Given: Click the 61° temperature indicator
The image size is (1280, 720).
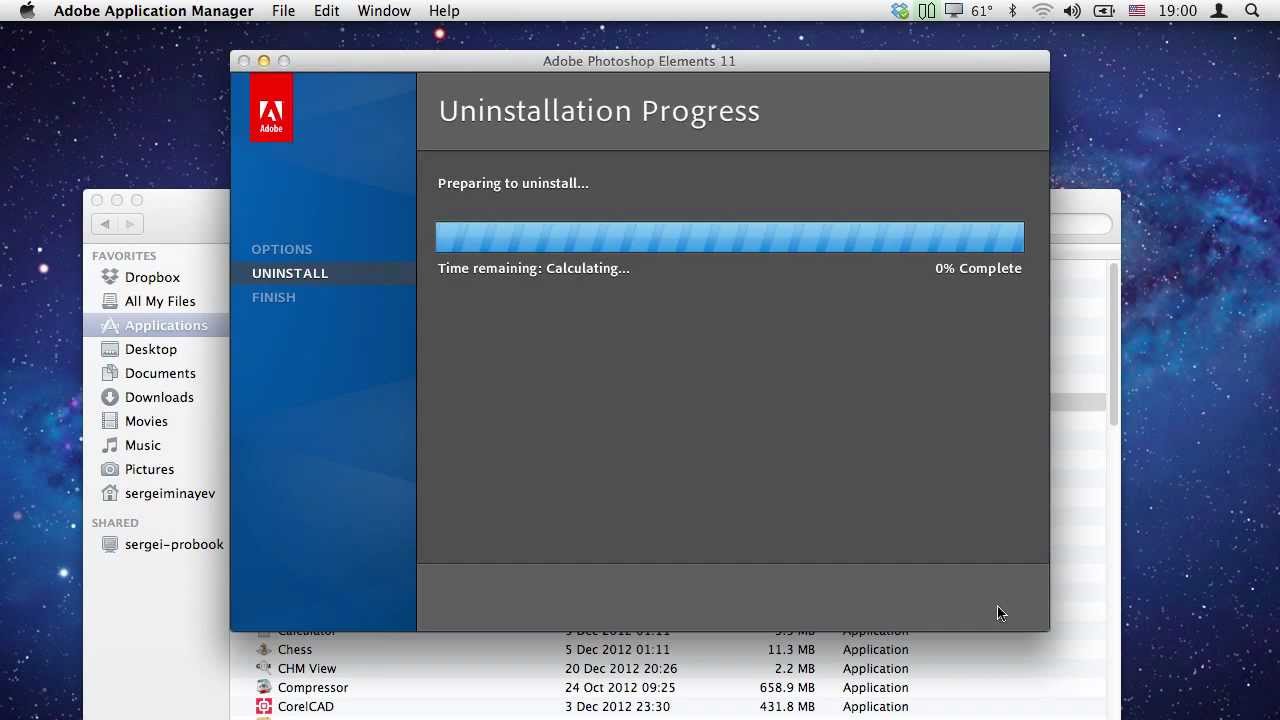Looking at the screenshot, I should tap(982, 11).
